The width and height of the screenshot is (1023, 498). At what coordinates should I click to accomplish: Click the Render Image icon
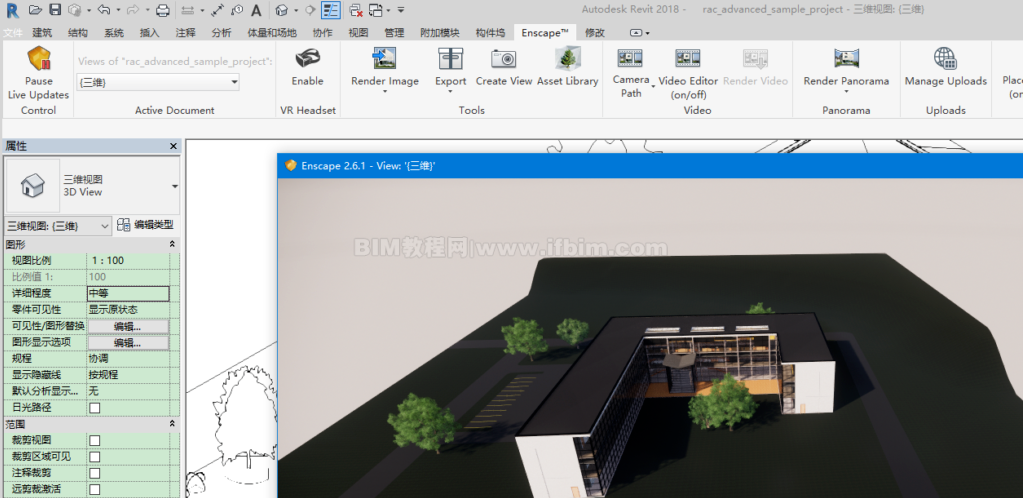click(385, 59)
